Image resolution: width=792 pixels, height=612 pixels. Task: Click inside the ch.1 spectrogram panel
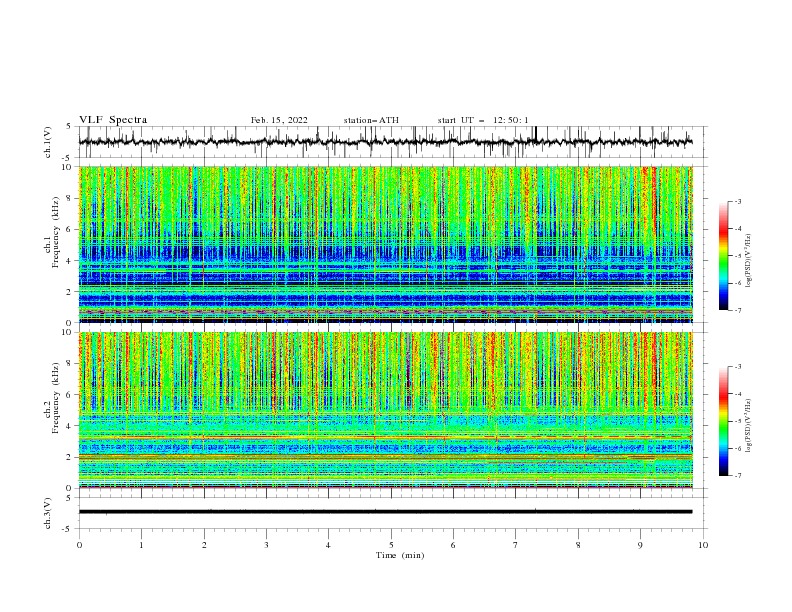386,244
